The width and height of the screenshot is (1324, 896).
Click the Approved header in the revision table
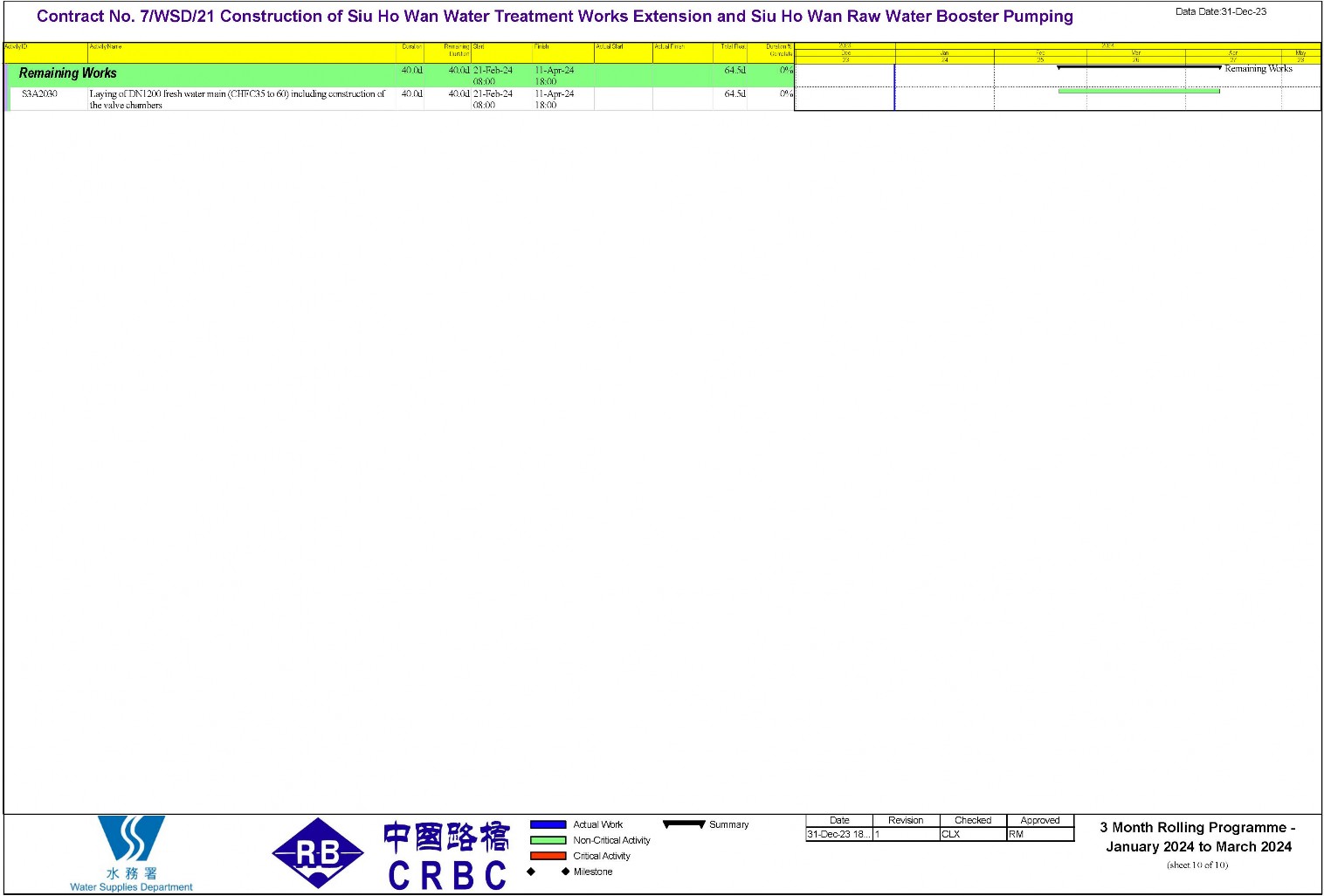click(x=1040, y=820)
